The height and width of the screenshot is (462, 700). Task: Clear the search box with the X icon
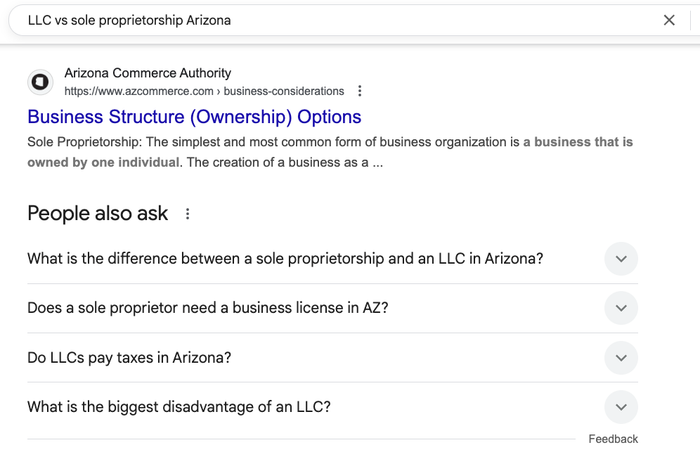(669, 20)
